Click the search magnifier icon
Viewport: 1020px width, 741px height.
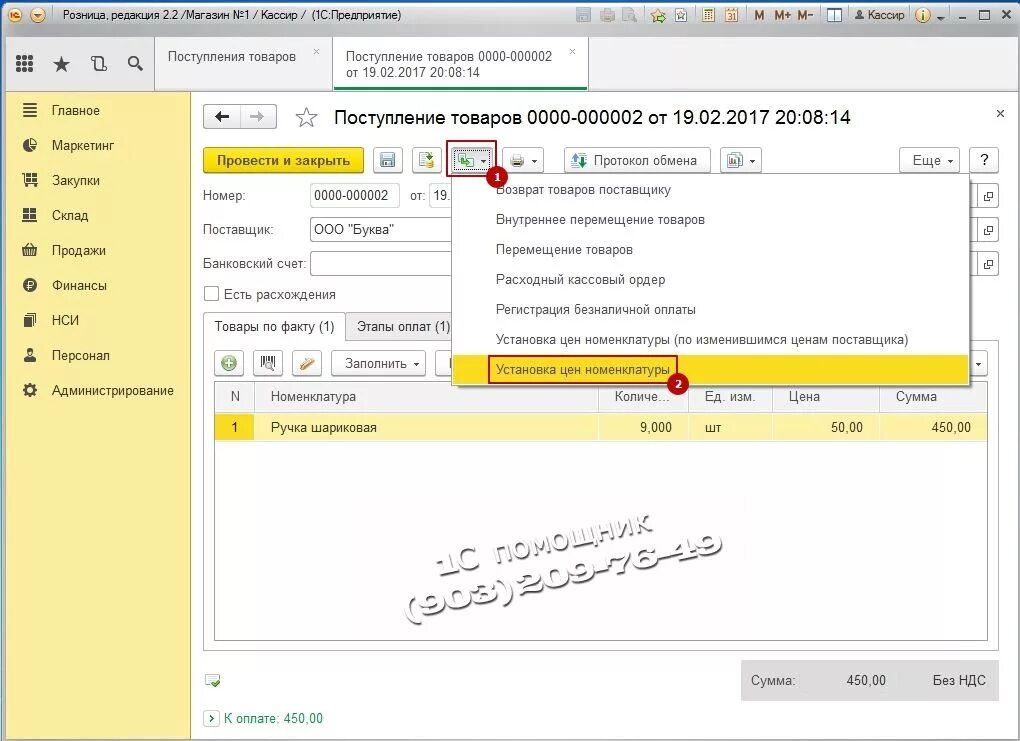coord(135,64)
